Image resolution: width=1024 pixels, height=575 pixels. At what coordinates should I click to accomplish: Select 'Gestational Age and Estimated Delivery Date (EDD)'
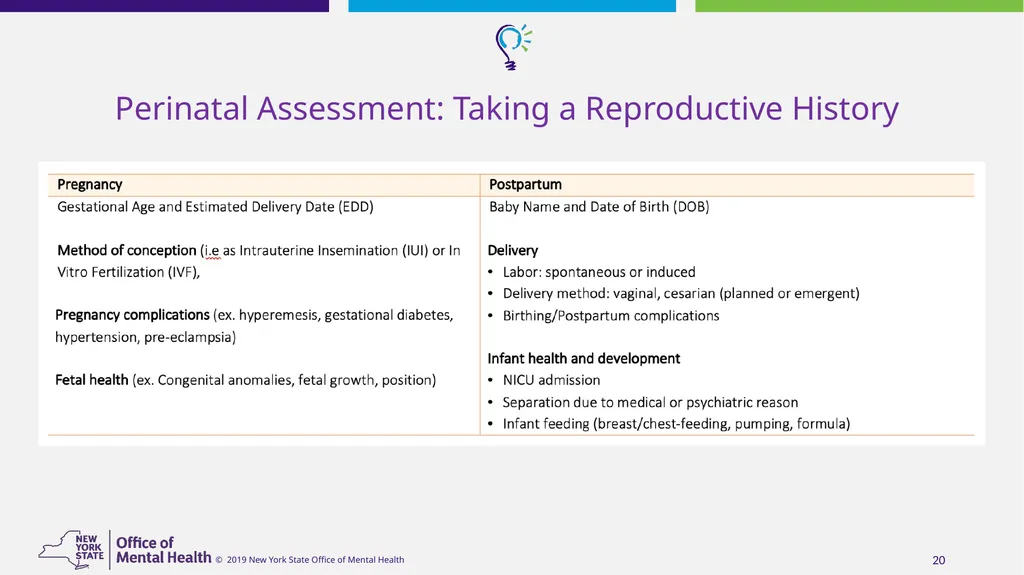point(216,207)
